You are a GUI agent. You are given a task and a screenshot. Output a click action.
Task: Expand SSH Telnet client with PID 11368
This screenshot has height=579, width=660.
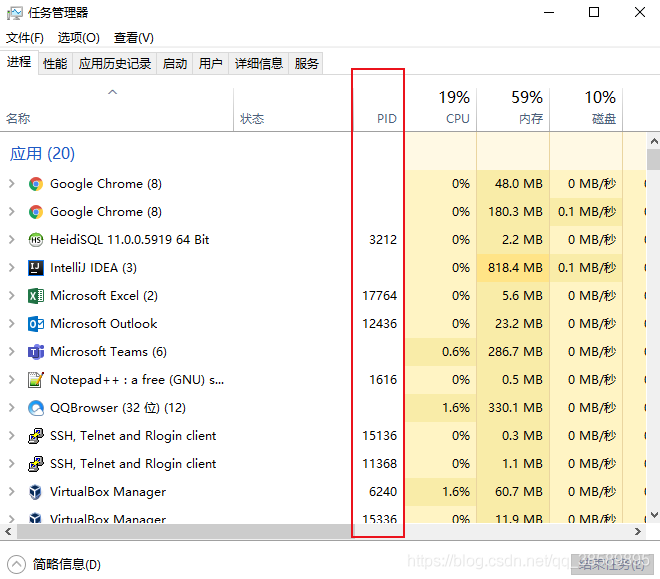[x=12, y=464]
